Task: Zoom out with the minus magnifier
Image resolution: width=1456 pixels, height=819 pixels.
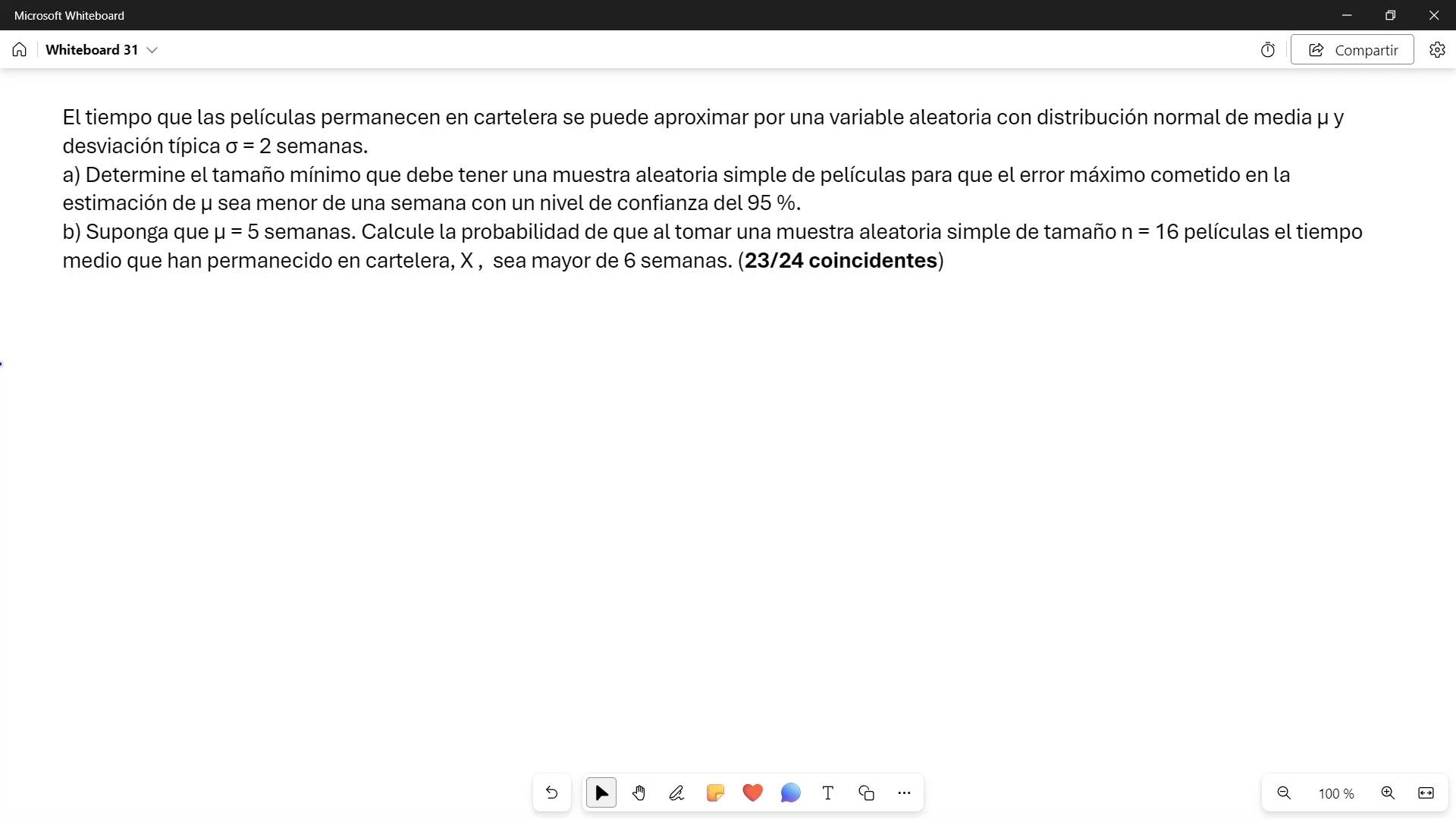Action: point(1284,792)
